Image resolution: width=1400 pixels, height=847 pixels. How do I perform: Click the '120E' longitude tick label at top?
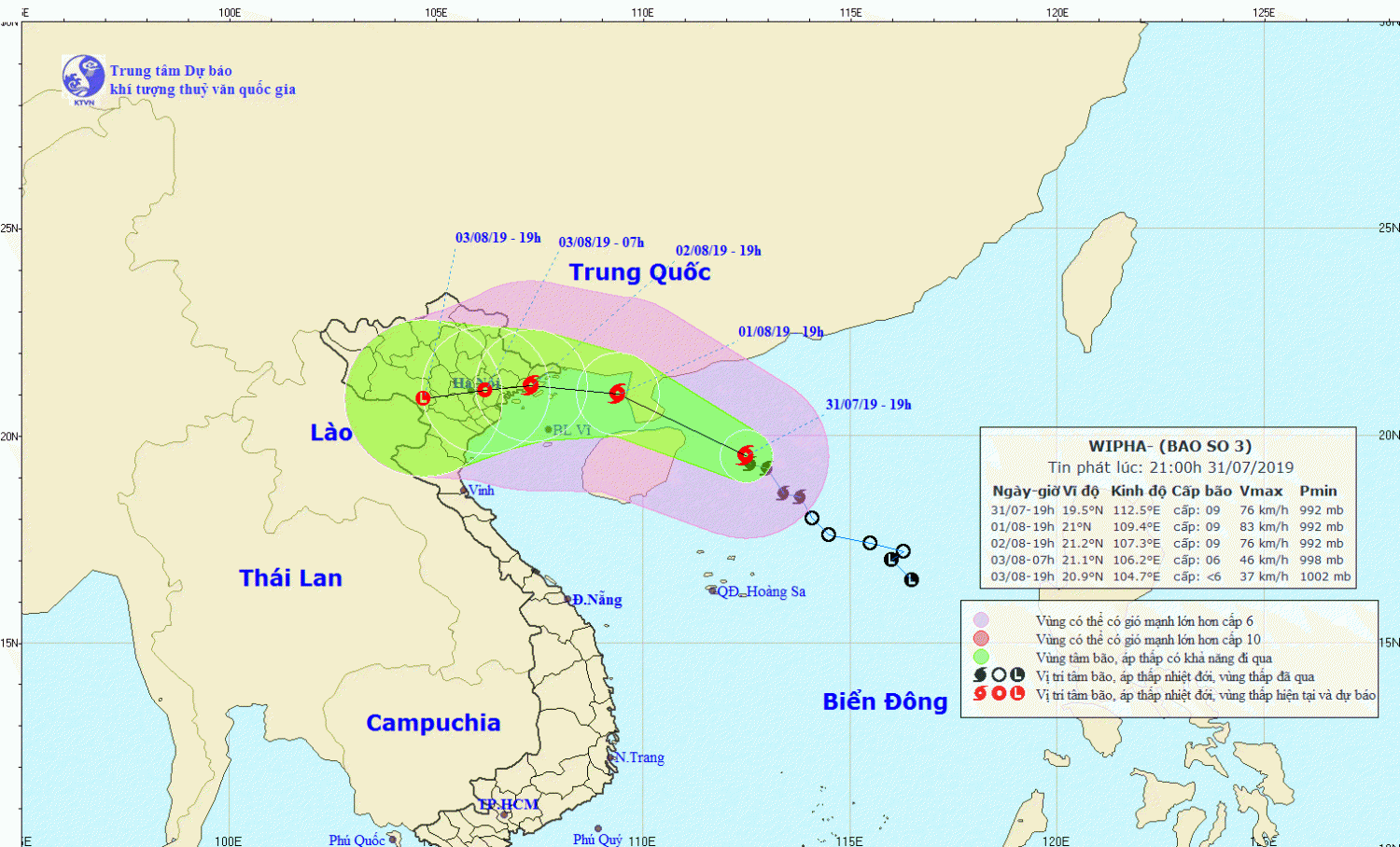tap(1057, 12)
